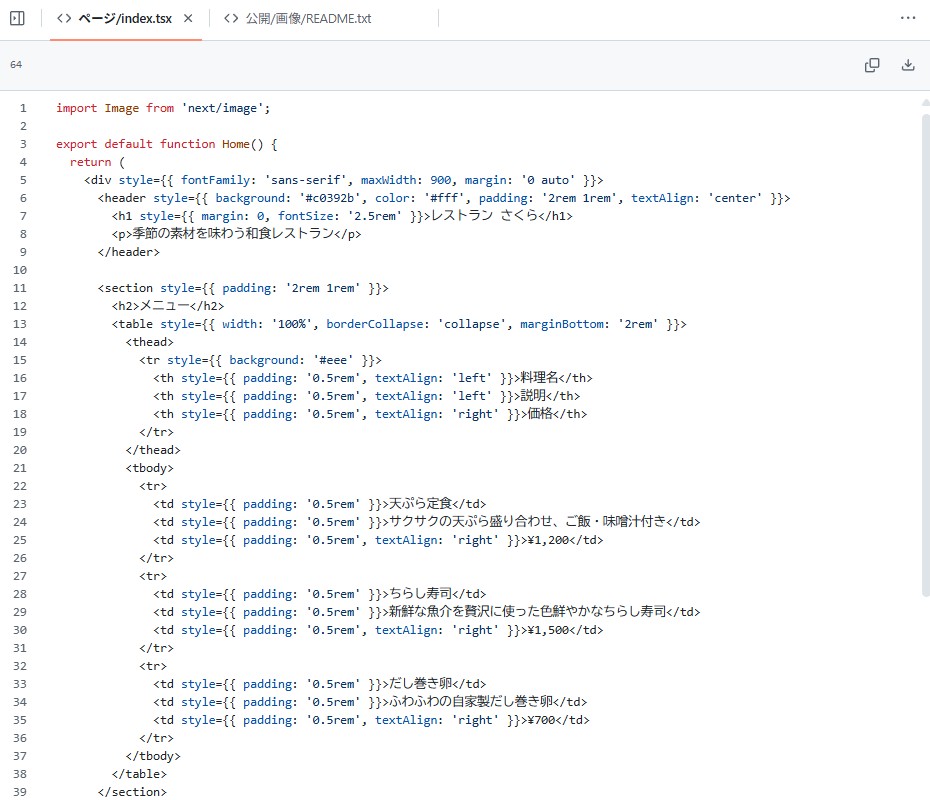Click the <tbody> opening tag
This screenshot has height=800, width=930.
149,468
